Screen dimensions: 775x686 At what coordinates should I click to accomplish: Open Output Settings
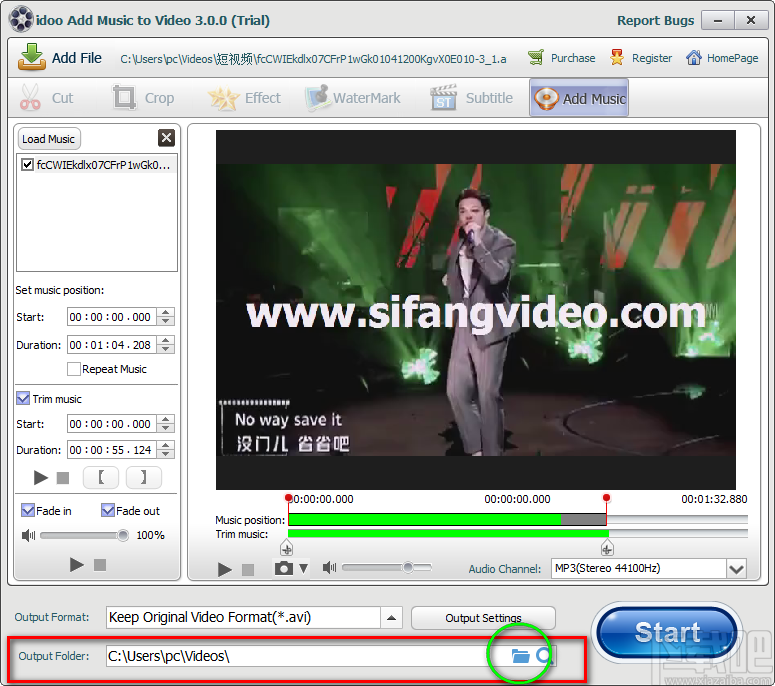pos(483,618)
